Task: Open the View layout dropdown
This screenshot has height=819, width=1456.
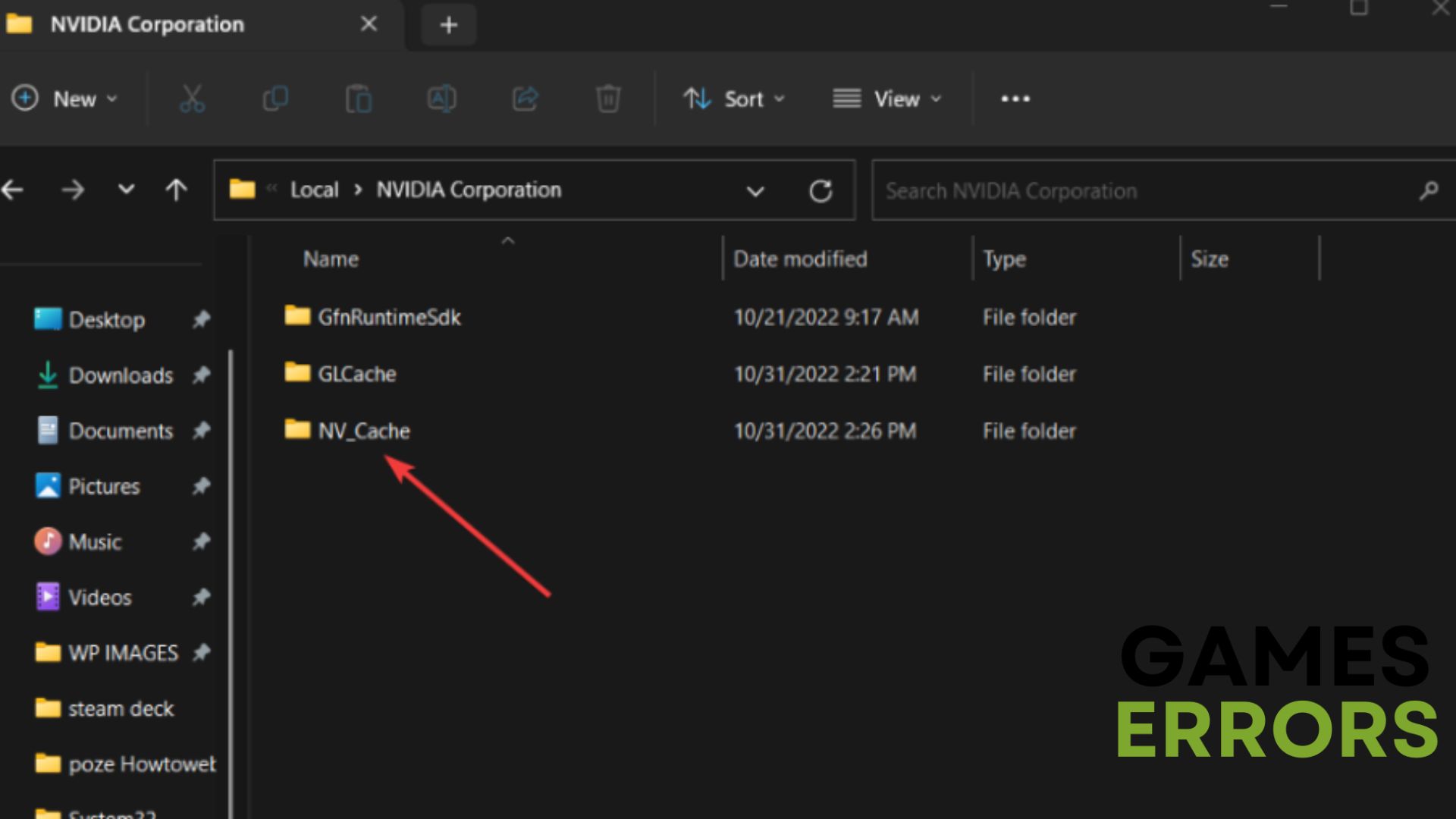Action: [887, 99]
